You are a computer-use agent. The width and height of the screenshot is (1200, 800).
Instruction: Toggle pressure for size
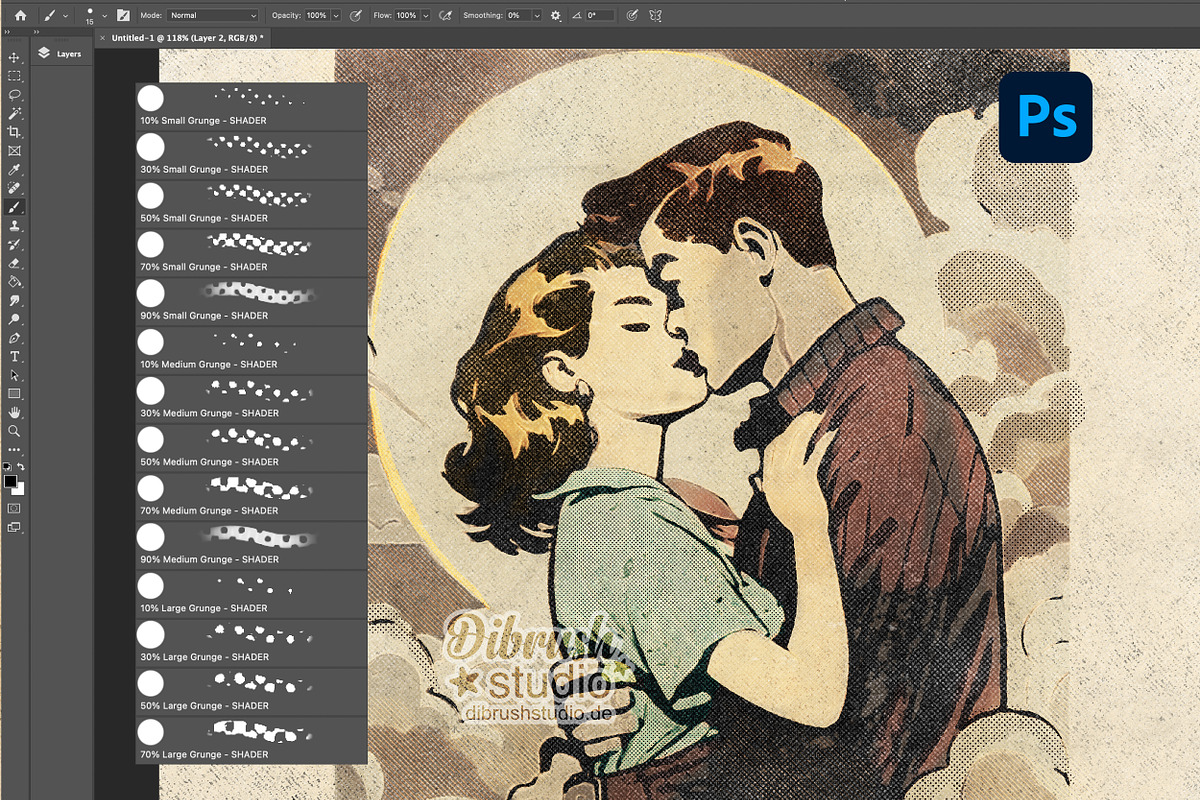pos(630,16)
